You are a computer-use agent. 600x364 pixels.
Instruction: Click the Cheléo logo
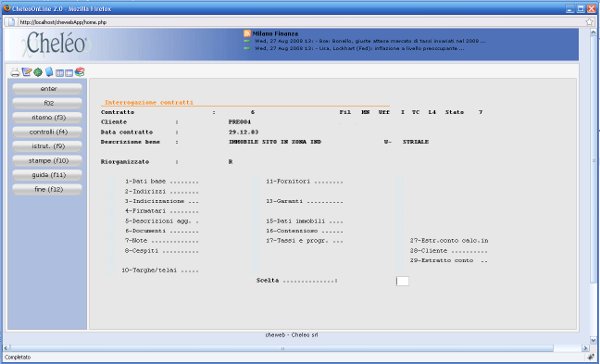click(56, 43)
